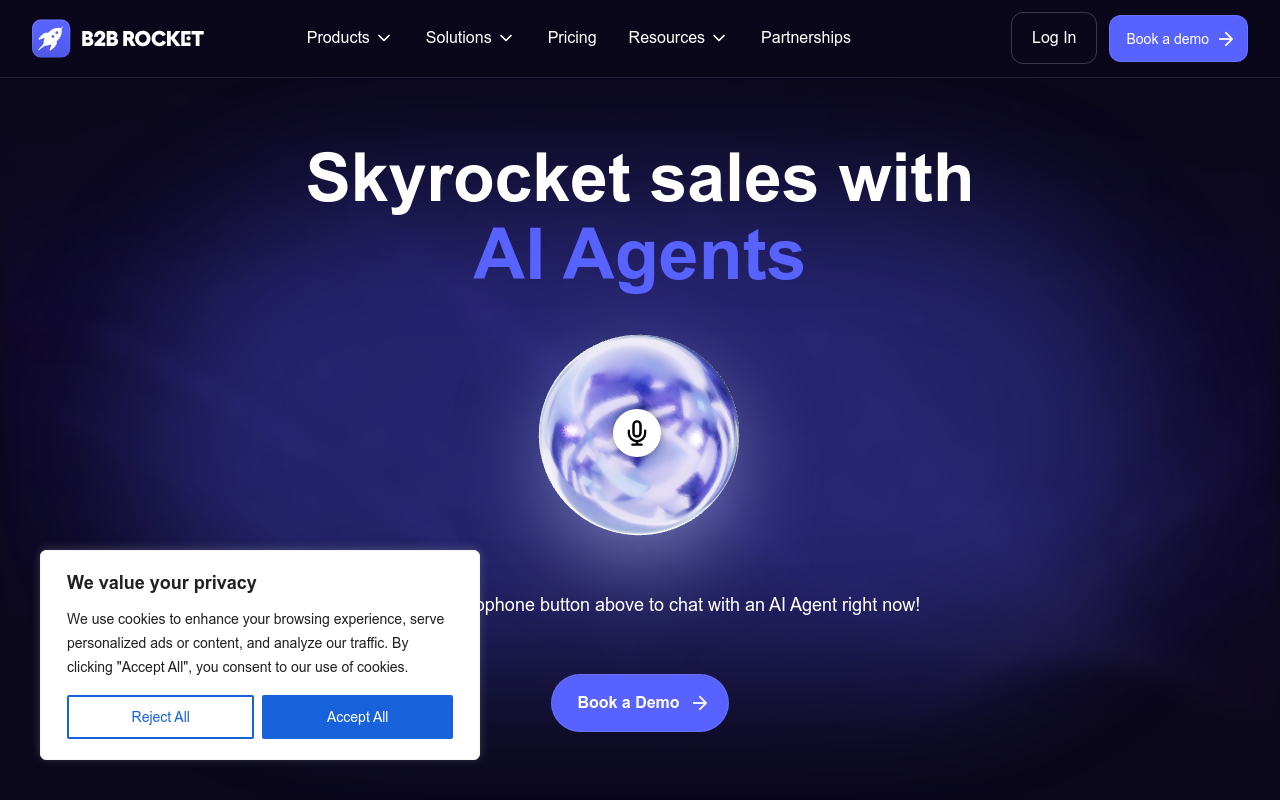1280x800 pixels.
Task: Click the B2B ROCKET wordmark text
Action: 142,39
